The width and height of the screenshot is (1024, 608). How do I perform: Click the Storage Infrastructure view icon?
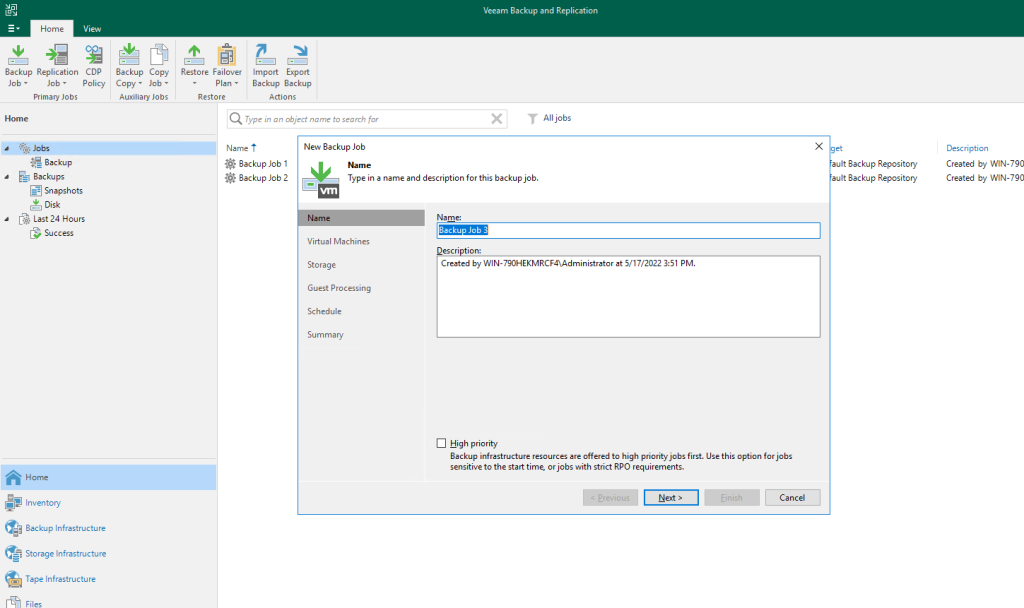[13, 554]
